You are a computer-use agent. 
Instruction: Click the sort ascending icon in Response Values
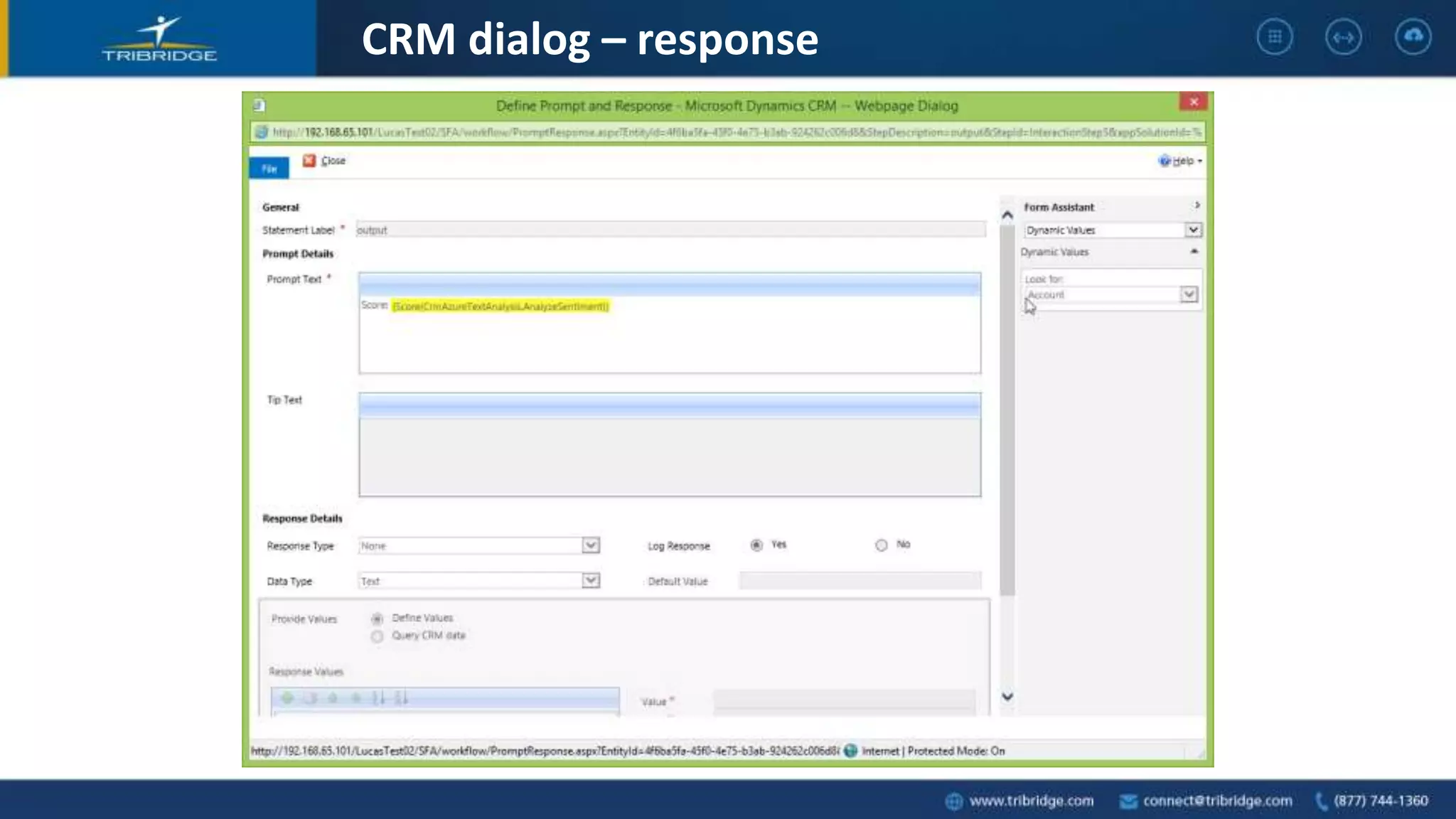[x=379, y=698]
